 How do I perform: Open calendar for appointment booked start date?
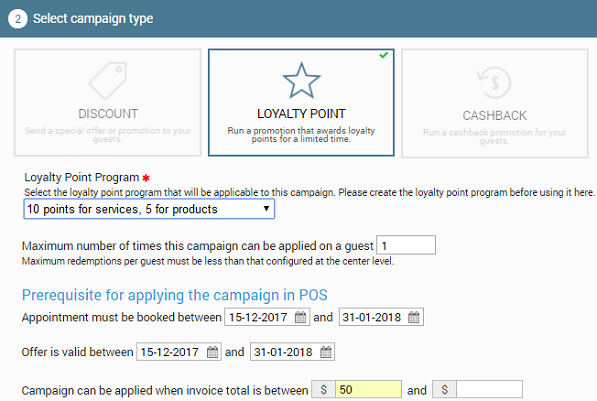click(300, 317)
